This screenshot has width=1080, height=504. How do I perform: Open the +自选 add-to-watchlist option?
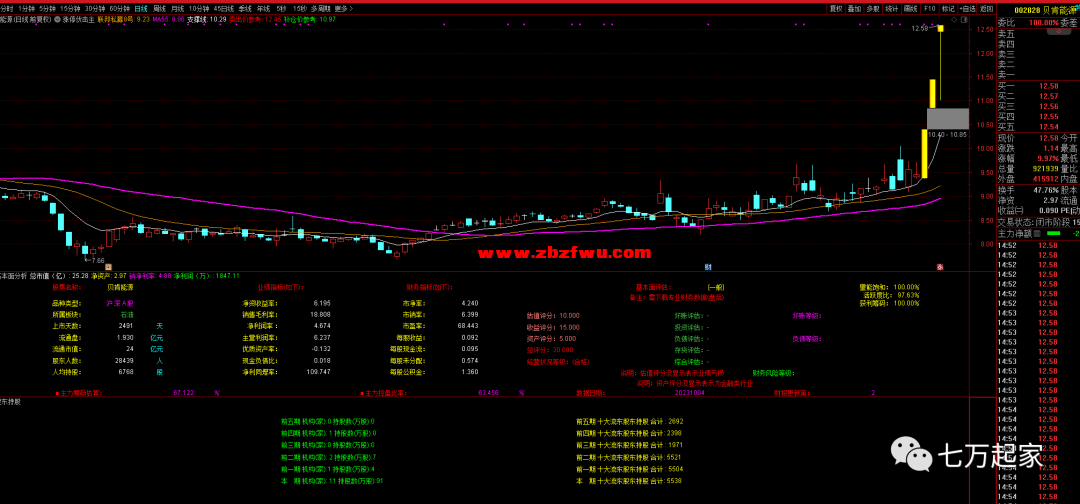tap(967, 8)
